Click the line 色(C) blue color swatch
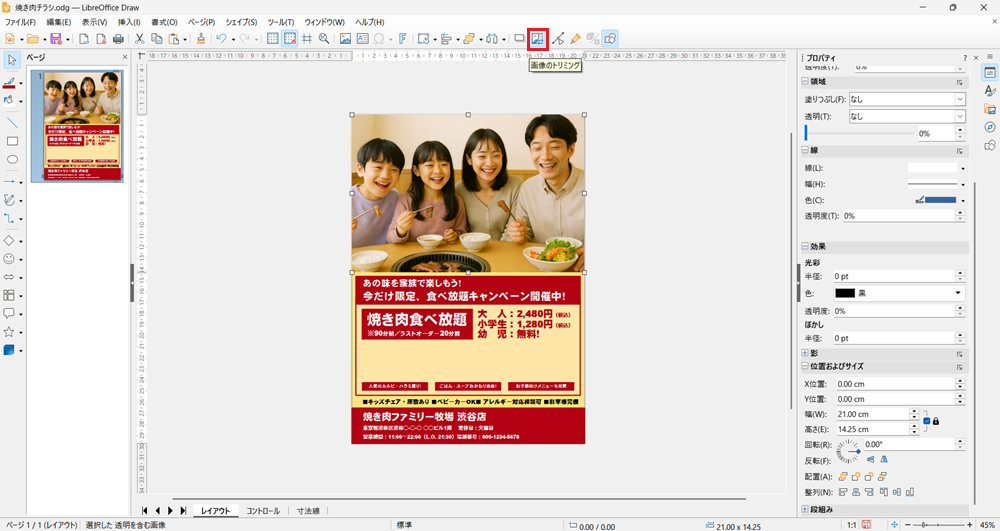Viewport: 1000px width, 531px height. coord(940,200)
